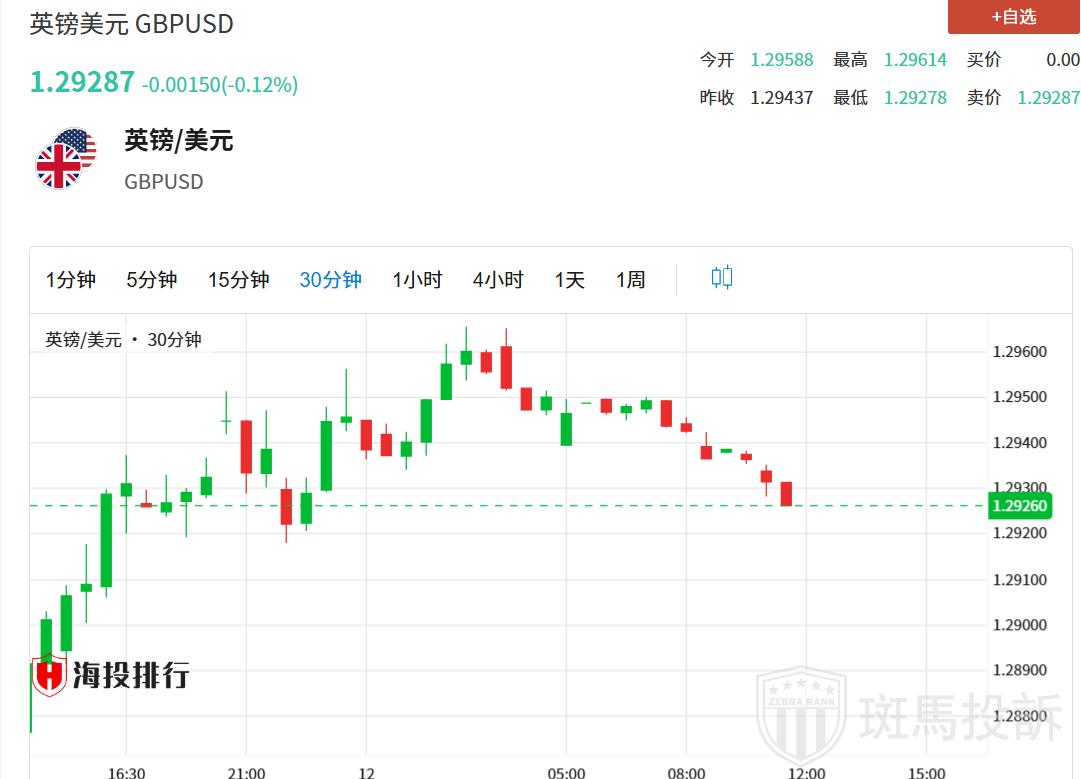This screenshot has height=779, width=1081.
Task: Click the current price 1.29287
Action: 82,82
